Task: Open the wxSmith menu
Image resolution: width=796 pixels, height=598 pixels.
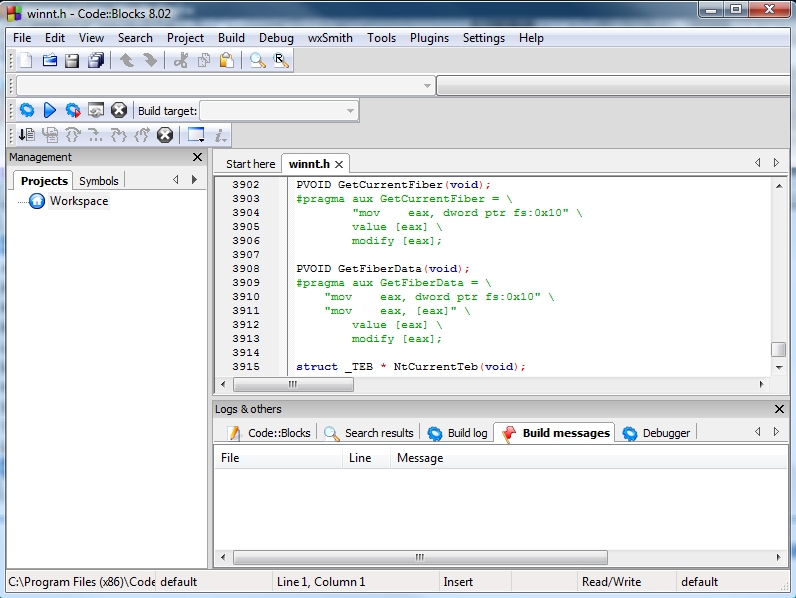Action: coord(330,38)
